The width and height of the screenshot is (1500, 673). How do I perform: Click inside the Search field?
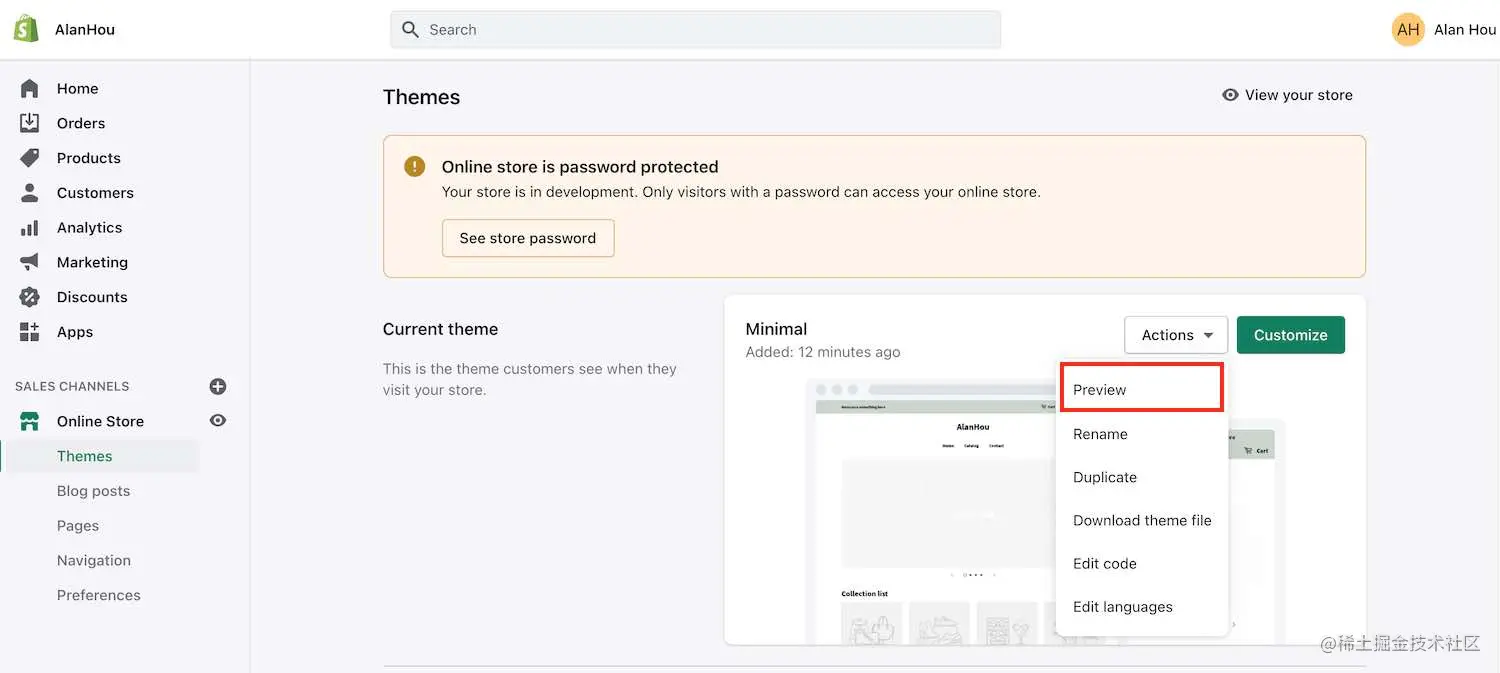[x=695, y=29]
